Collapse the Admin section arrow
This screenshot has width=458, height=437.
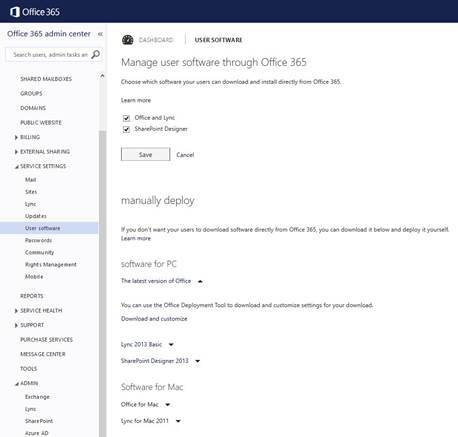(x=16, y=384)
